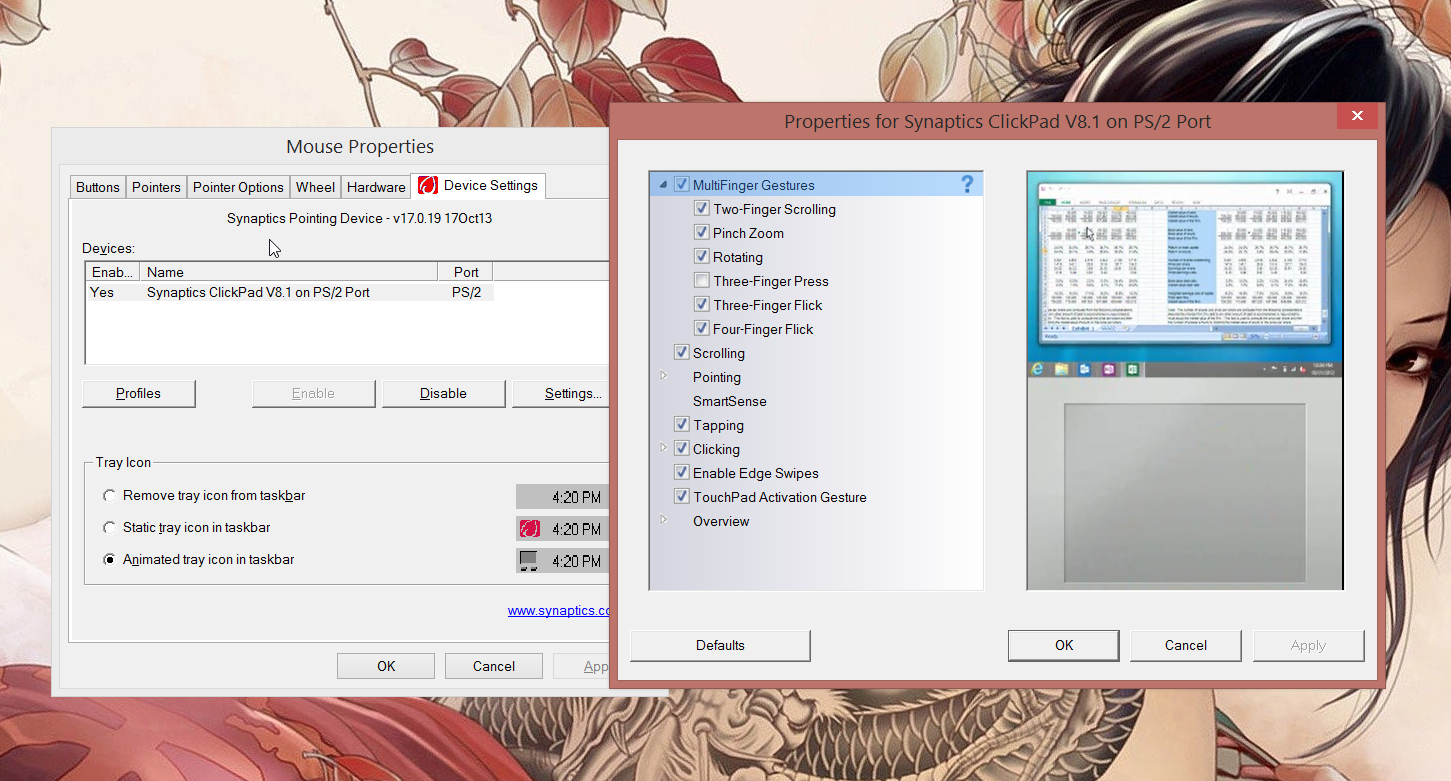Click the touchpad illustration area

coord(1184,492)
